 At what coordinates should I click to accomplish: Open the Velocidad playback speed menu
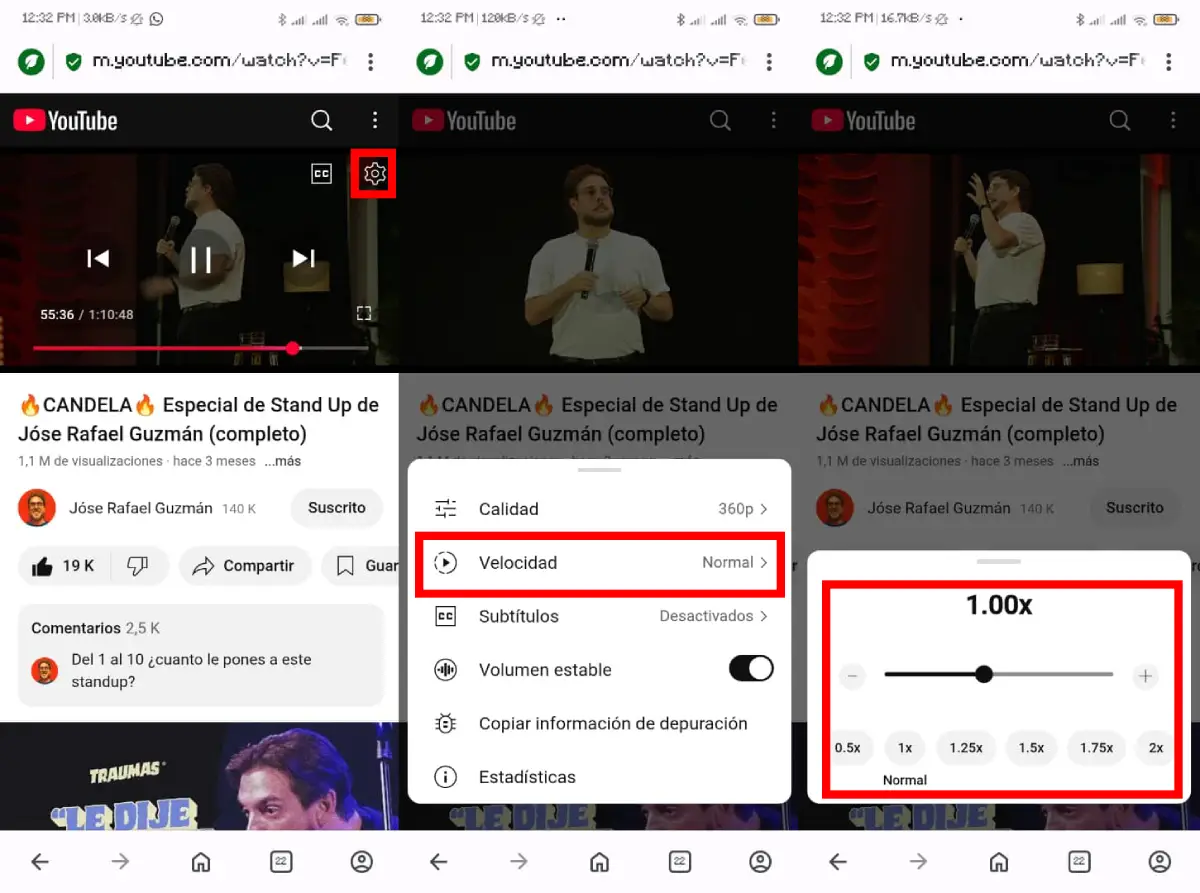pyautogui.click(x=599, y=563)
